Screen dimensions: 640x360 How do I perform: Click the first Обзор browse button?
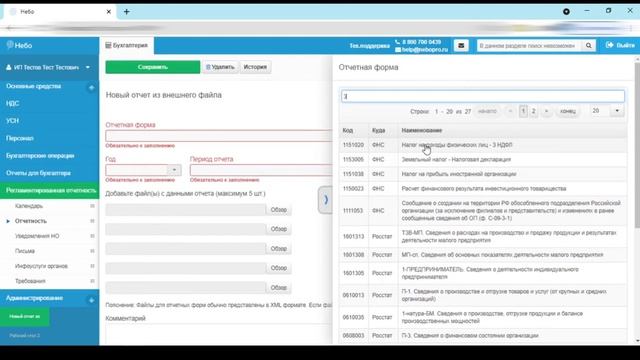279,210
